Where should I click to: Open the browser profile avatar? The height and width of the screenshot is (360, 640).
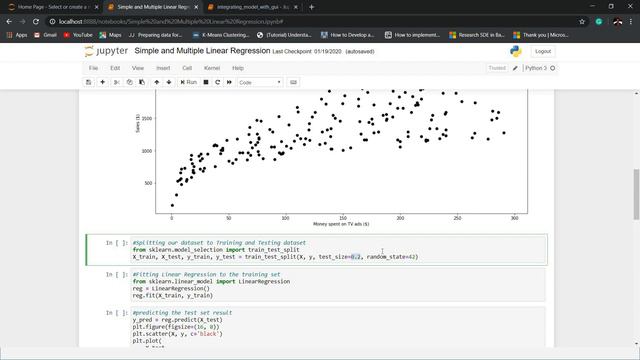pos(618,22)
